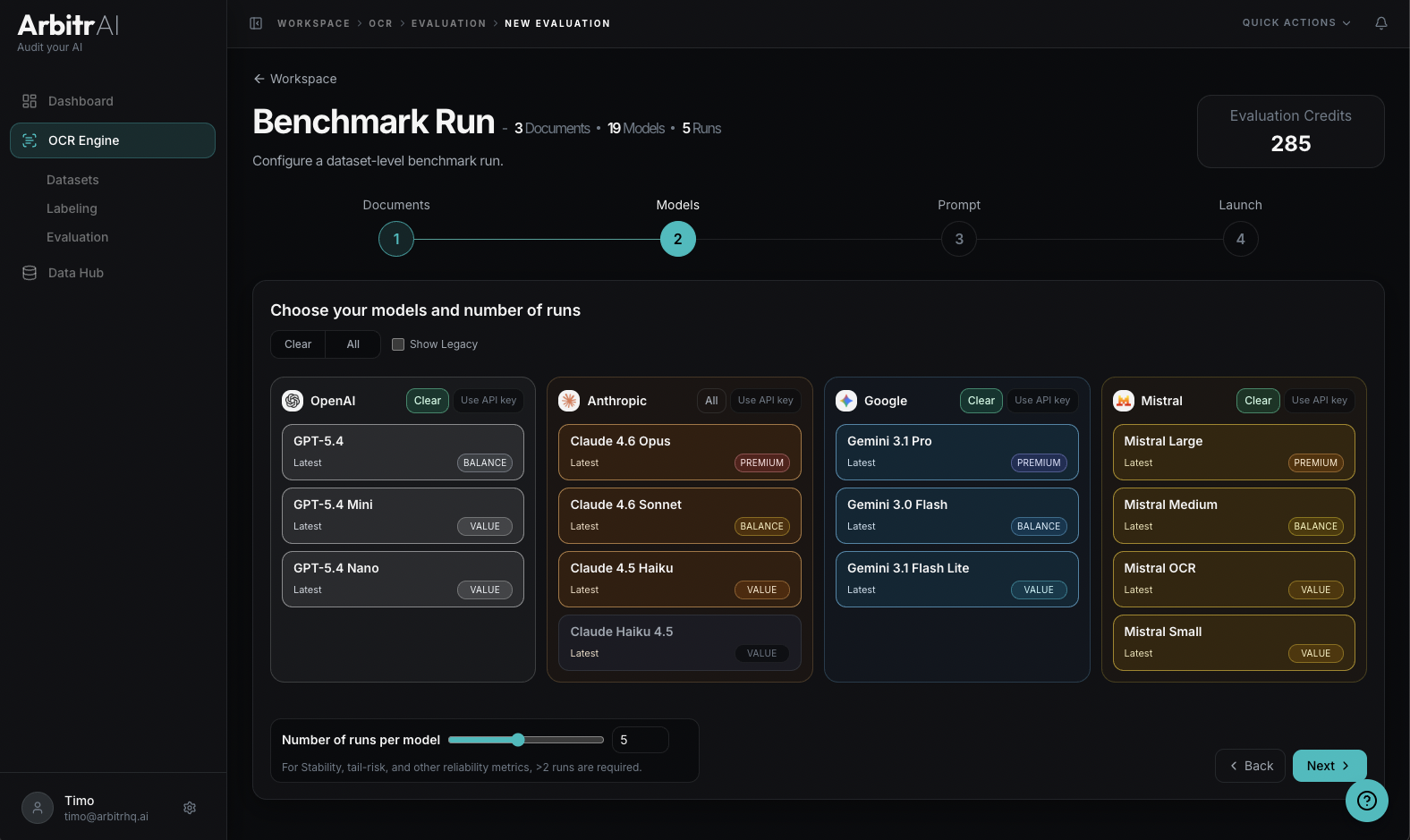Image resolution: width=1410 pixels, height=840 pixels.
Task: Clear all model selections globally
Action: point(298,344)
